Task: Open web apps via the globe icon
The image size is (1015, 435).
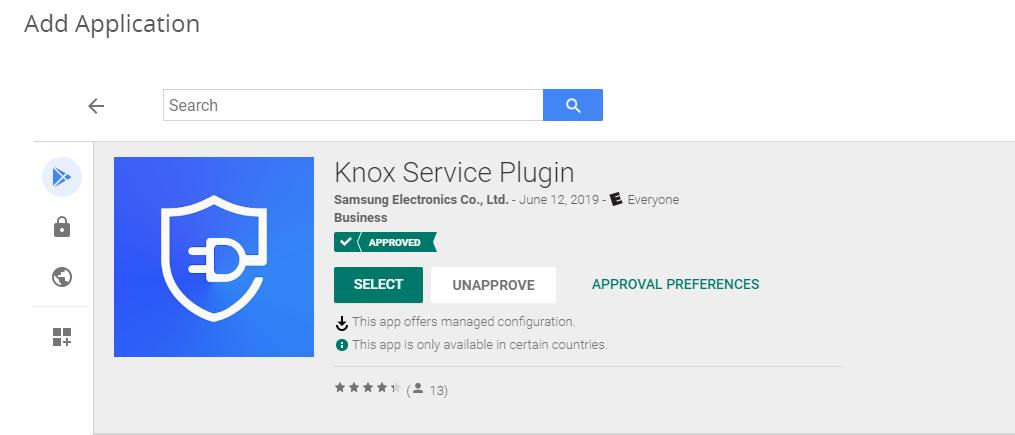Action: click(x=61, y=277)
